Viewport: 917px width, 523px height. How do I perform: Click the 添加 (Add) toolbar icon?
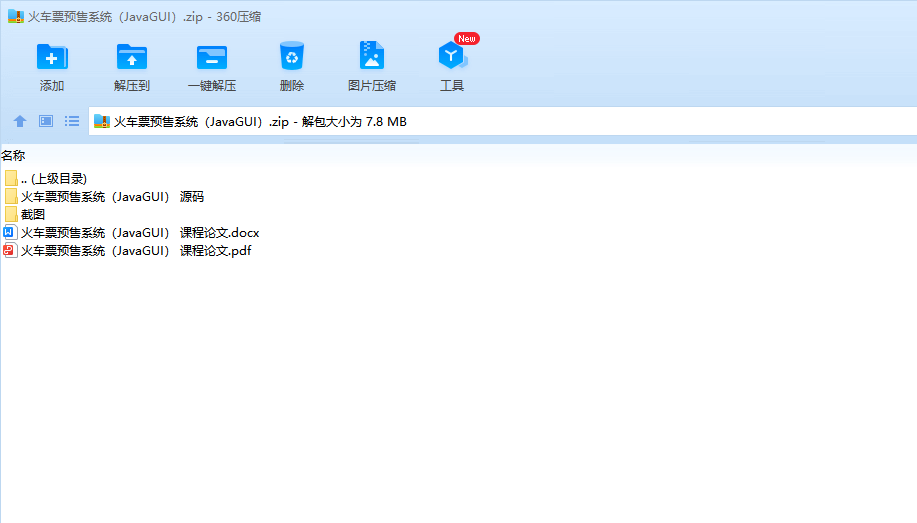52,57
